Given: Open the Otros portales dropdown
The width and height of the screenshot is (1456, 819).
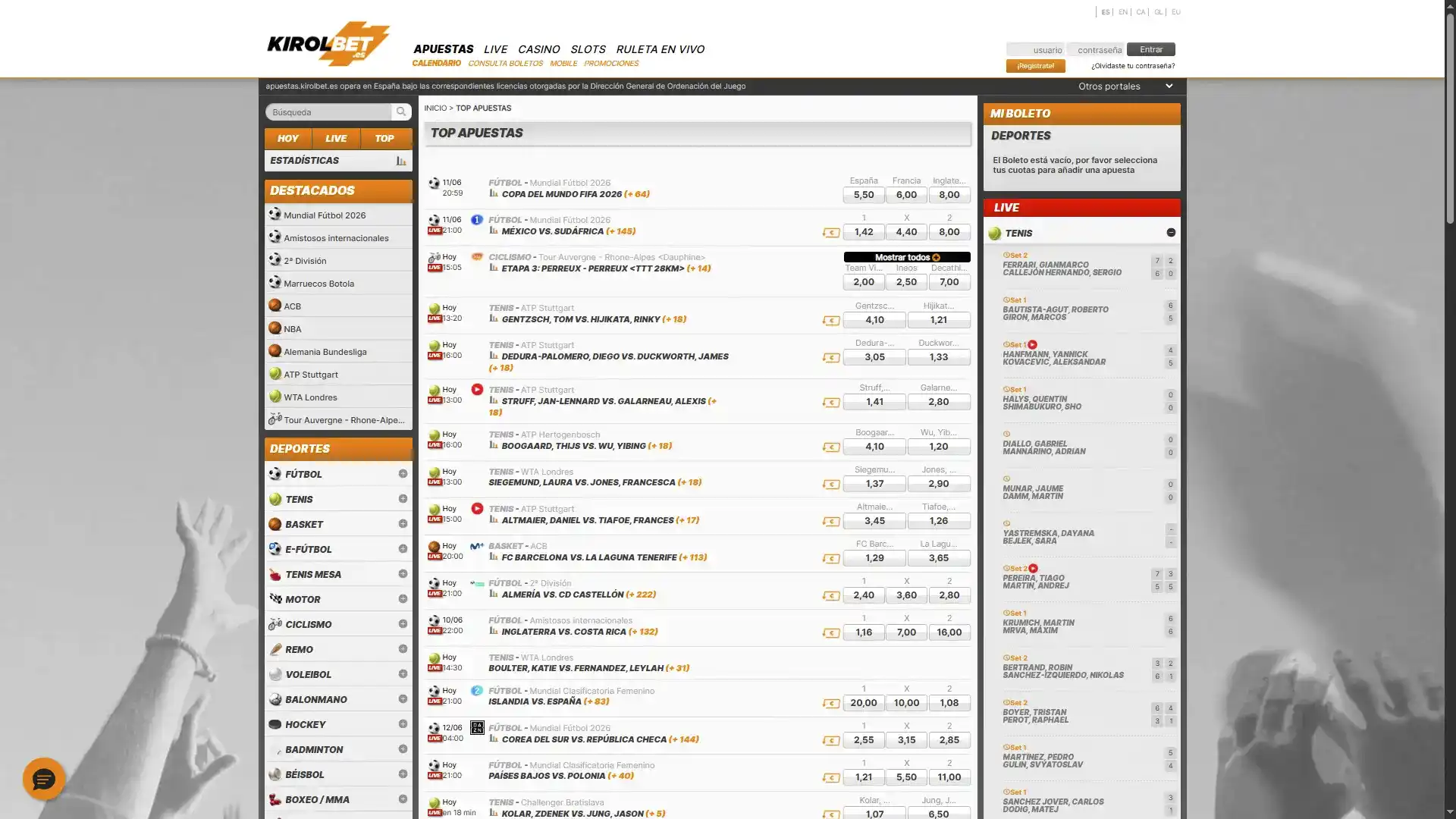Looking at the screenshot, I should 1125,86.
